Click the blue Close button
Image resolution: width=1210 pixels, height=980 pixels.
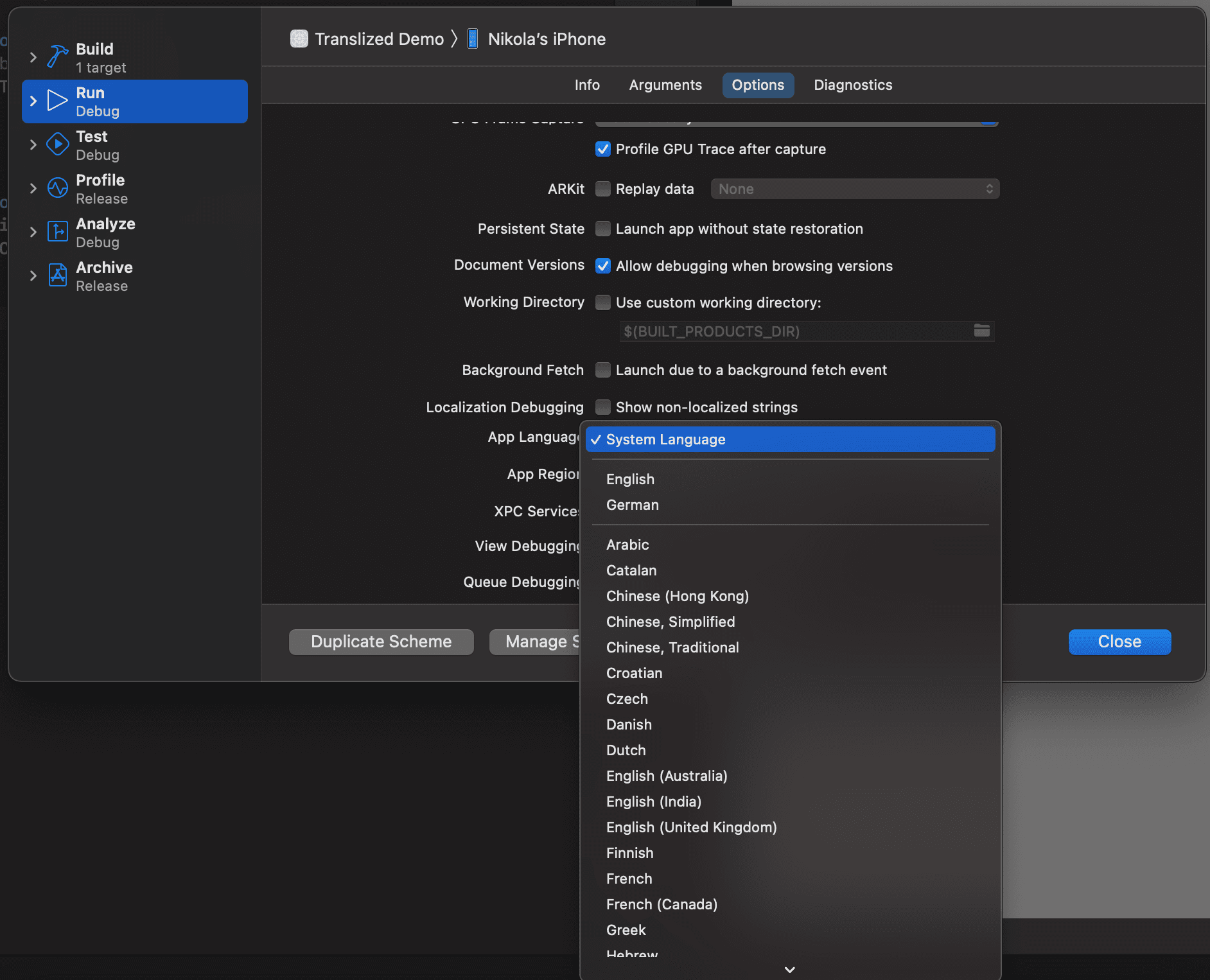click(x=1119, y=642)
